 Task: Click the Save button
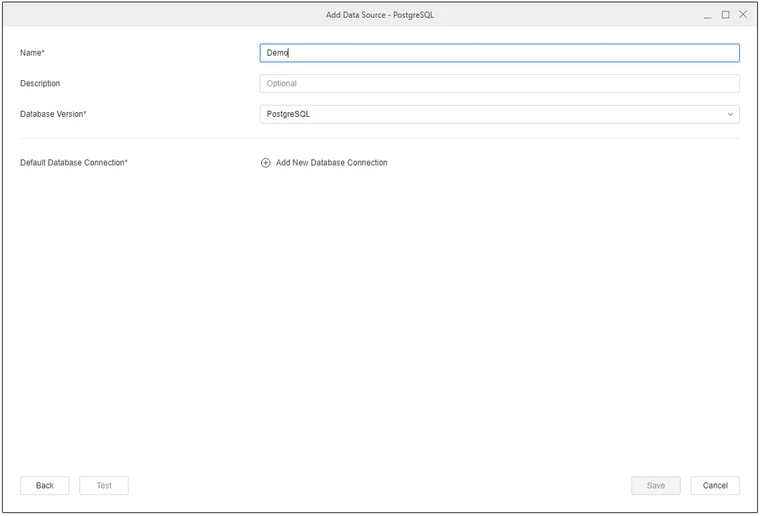click(x=655, y=486)
